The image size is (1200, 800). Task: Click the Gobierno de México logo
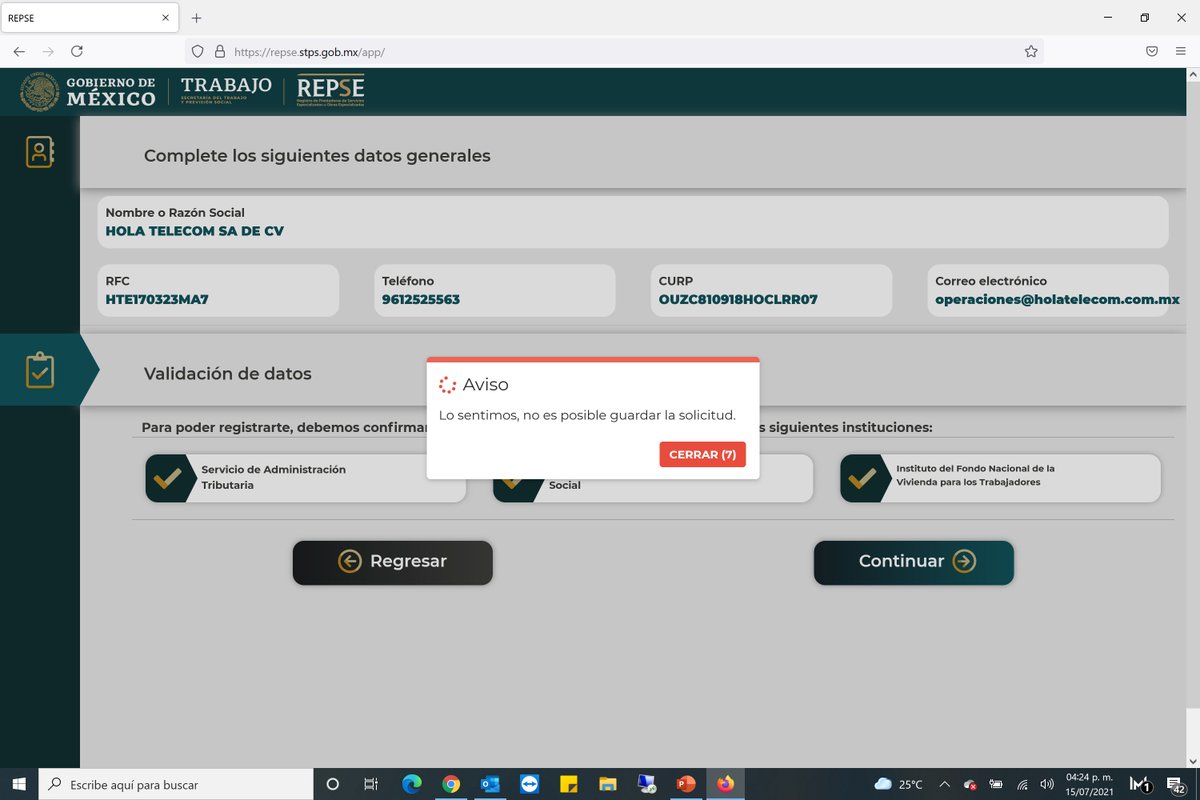88,93
